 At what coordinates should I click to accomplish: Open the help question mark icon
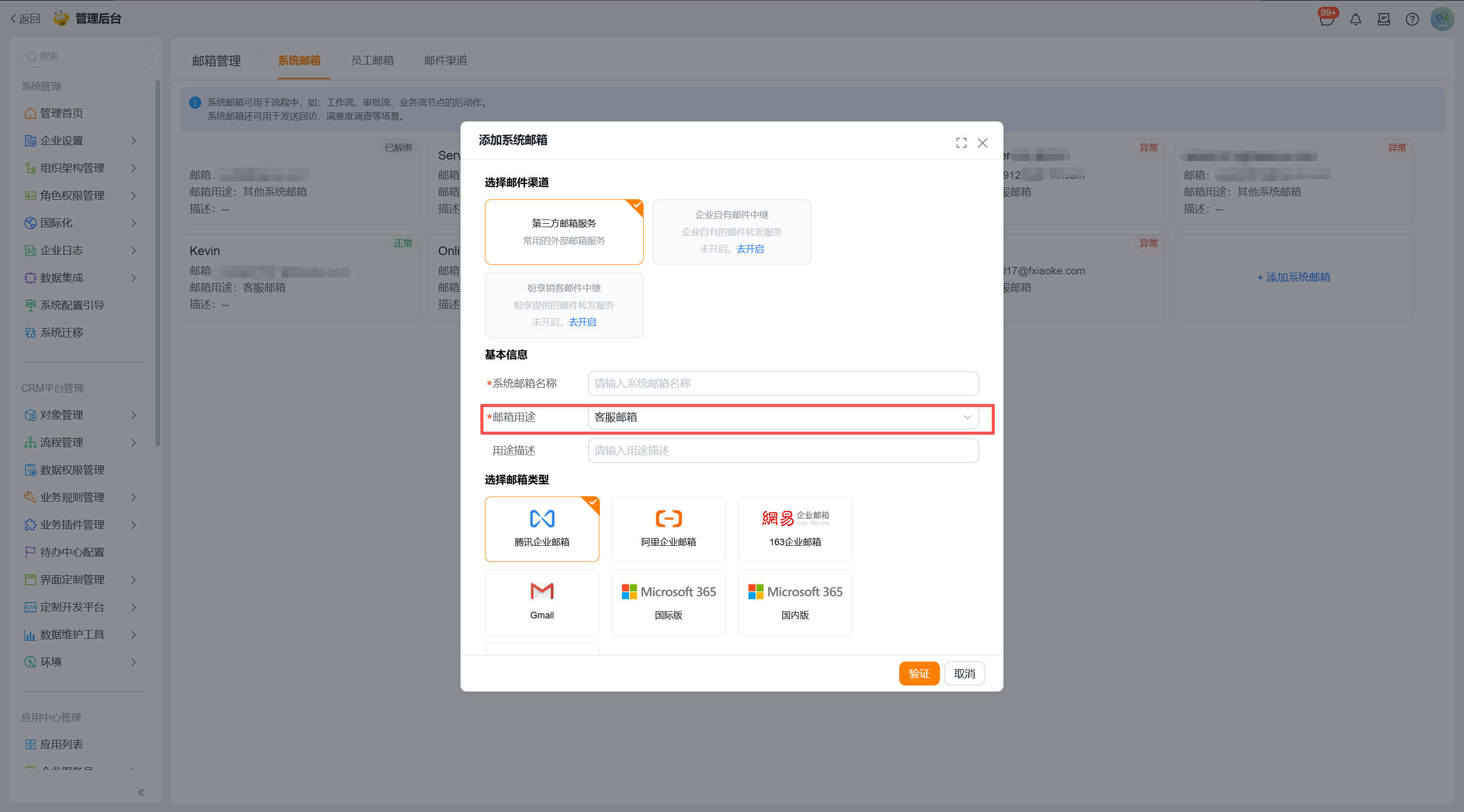[1412, 19]
